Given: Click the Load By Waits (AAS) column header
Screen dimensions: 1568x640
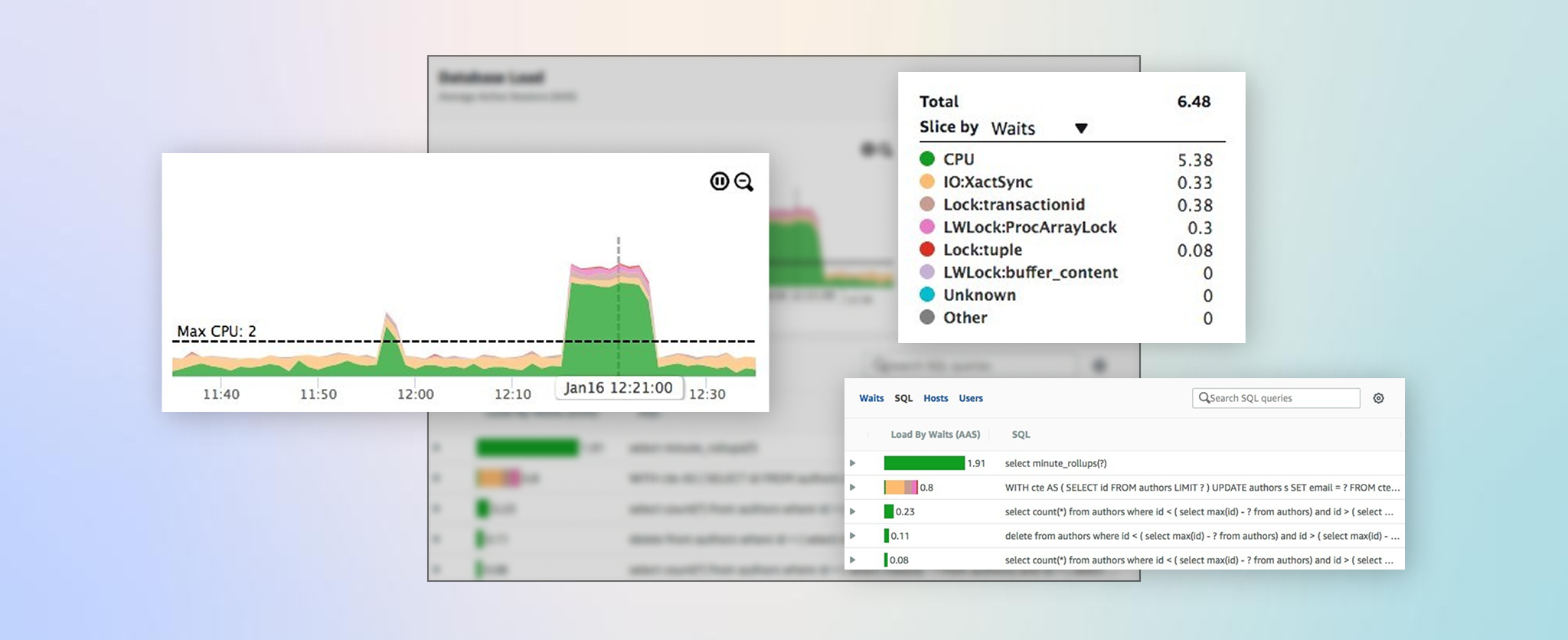Looking at the screenshot, I should coord(935,435).
